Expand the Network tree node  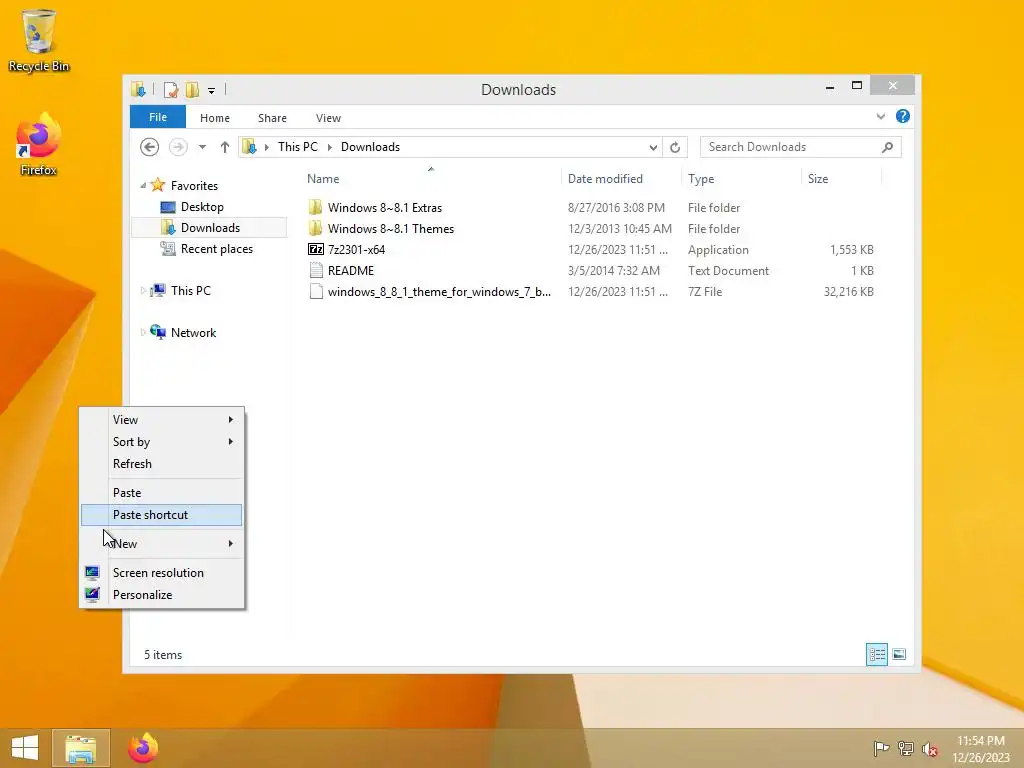[143, 332]
